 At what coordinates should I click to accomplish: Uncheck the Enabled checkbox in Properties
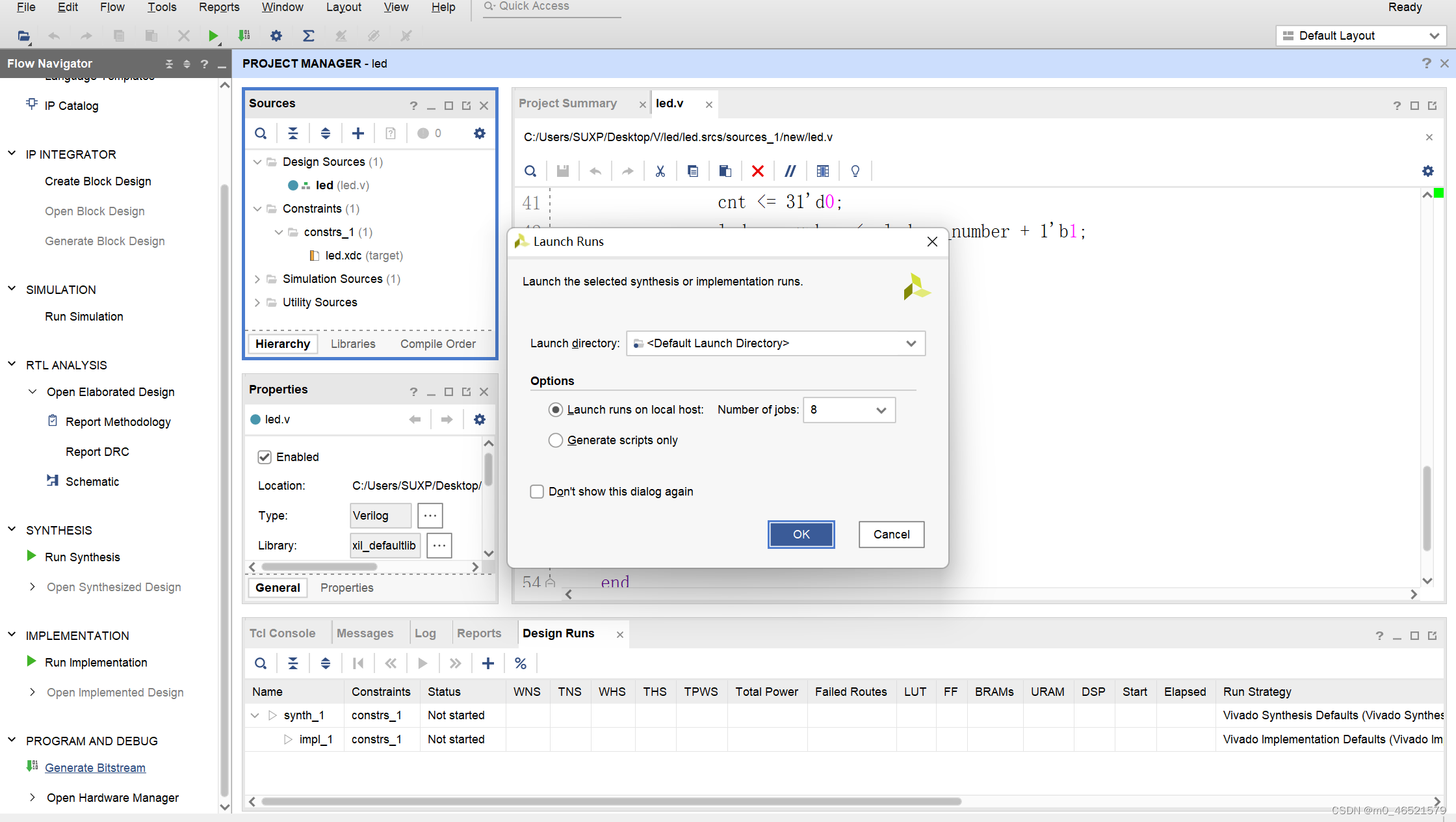[x=265, y=457]
